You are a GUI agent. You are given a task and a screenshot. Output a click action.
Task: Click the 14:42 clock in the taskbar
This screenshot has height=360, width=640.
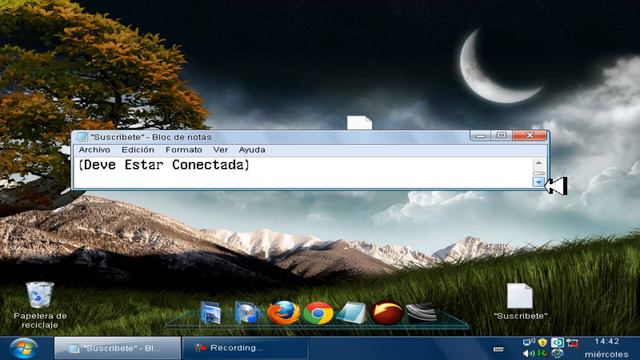tap(607, 341)
